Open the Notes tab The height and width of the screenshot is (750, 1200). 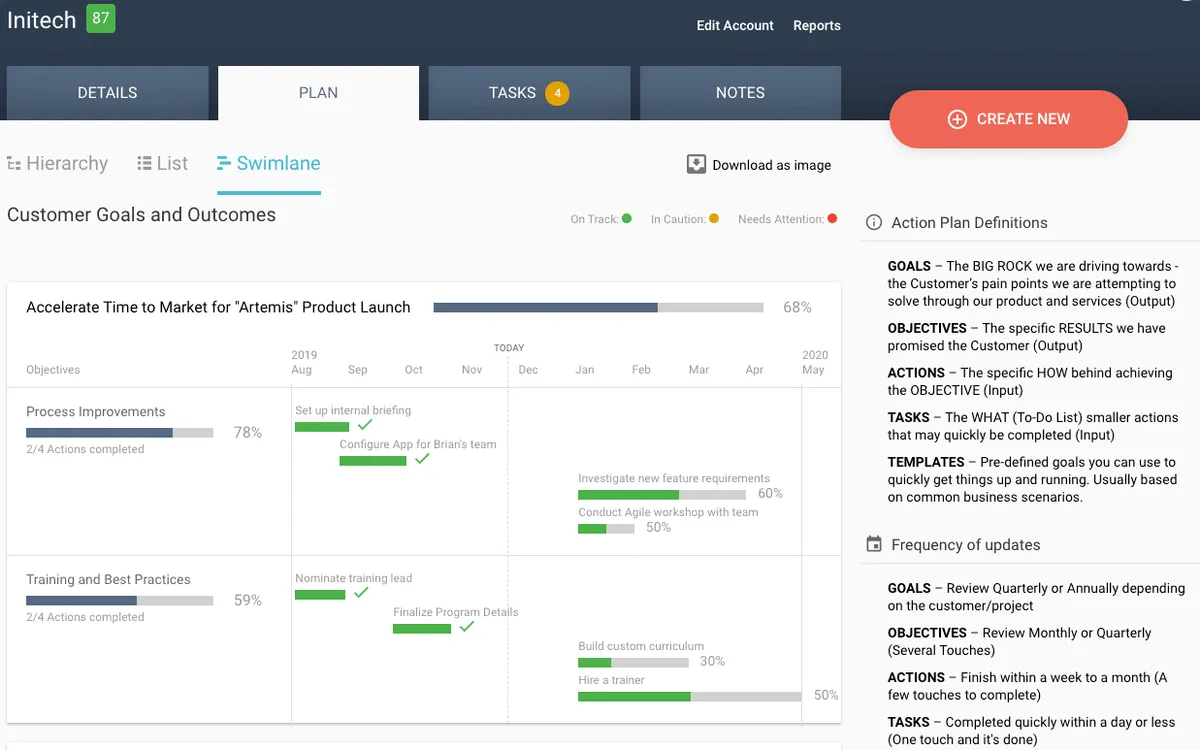click(x=740, y=92)
